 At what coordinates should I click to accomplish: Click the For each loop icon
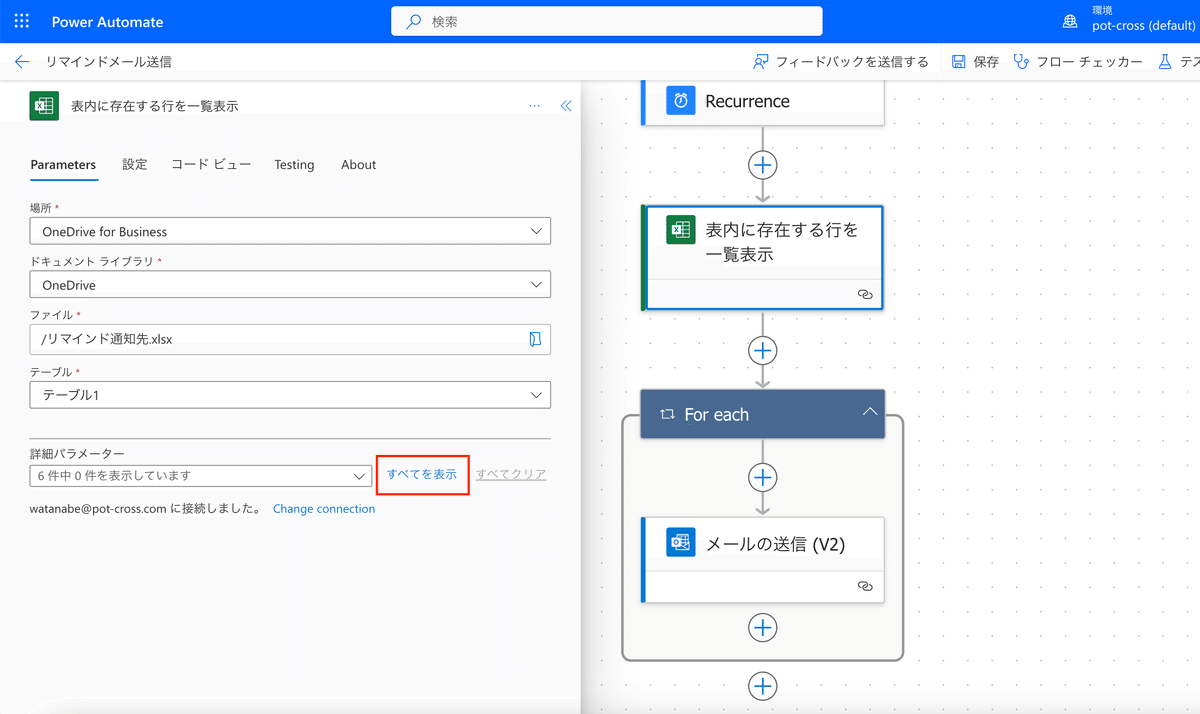(x=667, y=414)
